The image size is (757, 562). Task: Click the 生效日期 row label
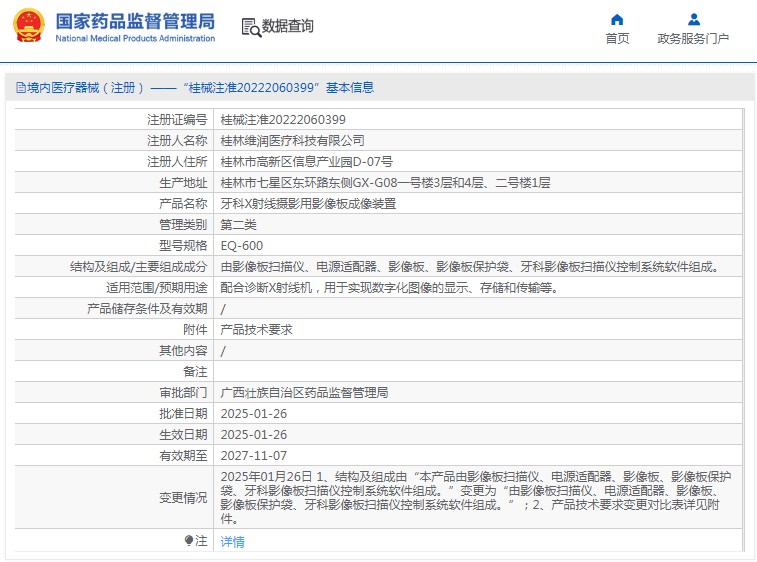183,435
